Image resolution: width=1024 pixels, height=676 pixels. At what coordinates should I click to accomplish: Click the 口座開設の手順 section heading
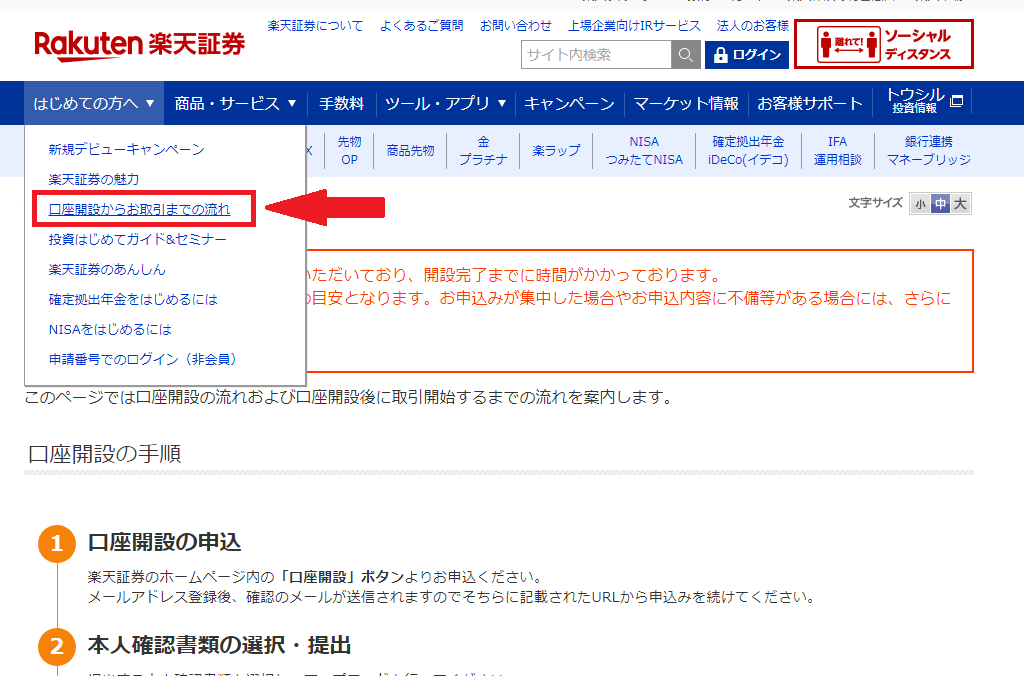coord(104,454)
